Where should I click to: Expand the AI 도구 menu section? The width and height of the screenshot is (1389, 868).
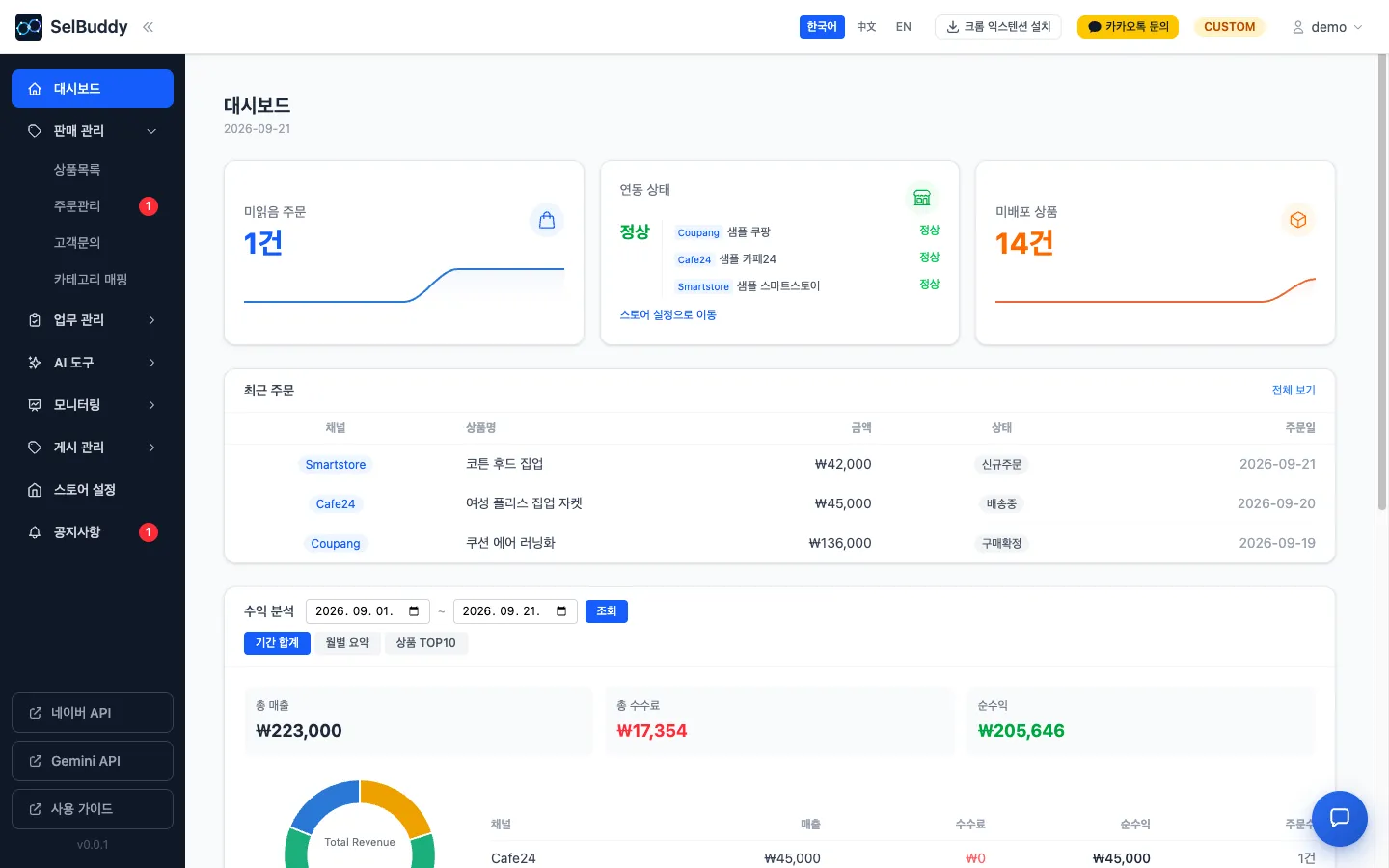pos(151,363)
